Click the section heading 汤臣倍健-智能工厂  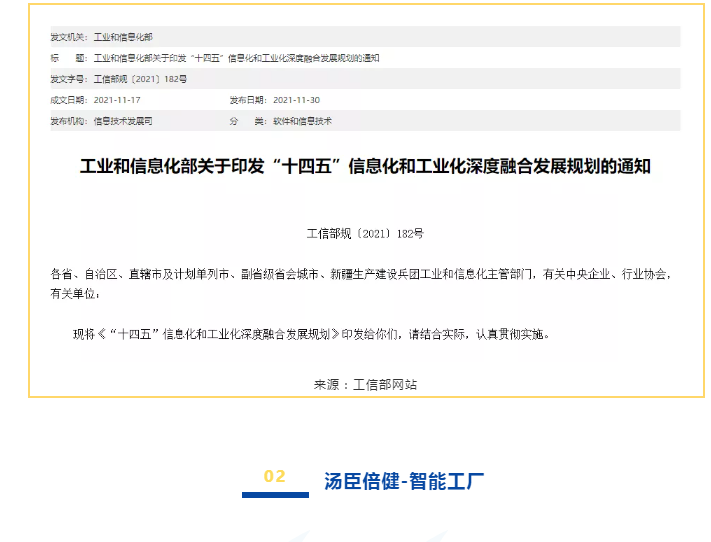(404, 481)
